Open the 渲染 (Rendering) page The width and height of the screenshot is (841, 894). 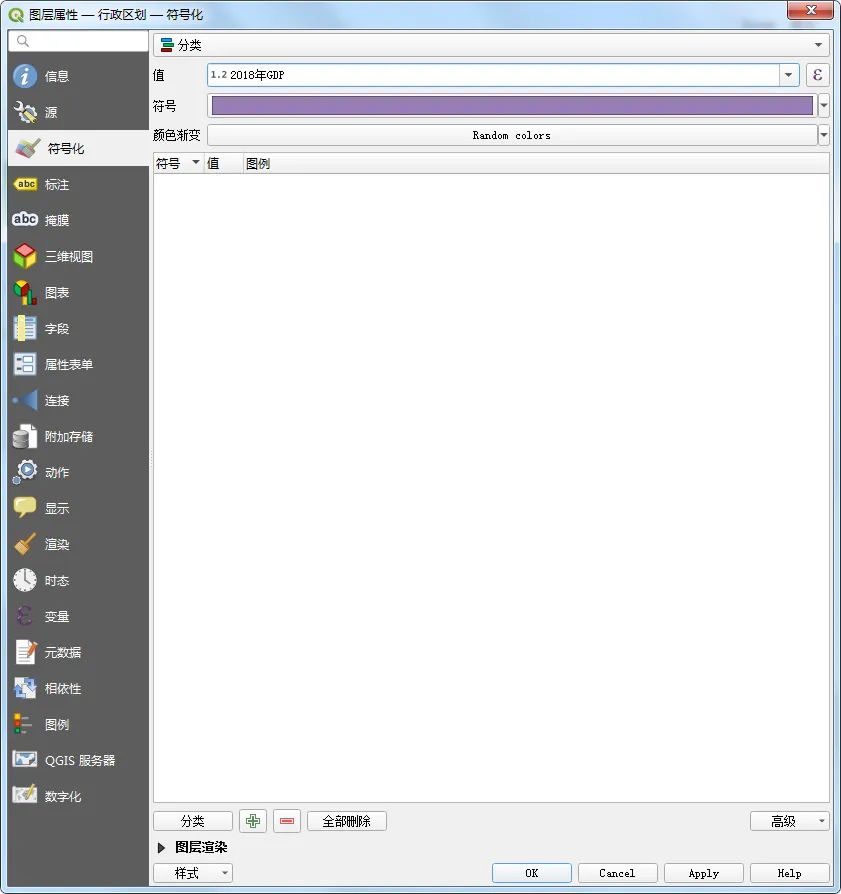click(x=78, y=544)
